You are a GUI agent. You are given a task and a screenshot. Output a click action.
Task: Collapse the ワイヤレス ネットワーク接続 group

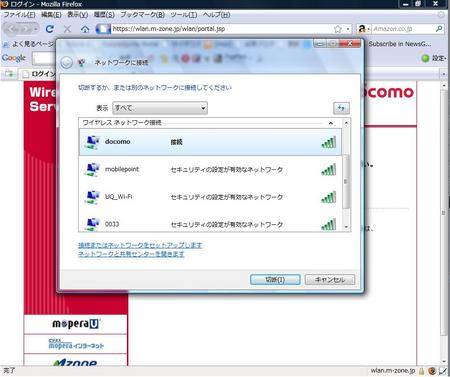(x=331, y=123)
